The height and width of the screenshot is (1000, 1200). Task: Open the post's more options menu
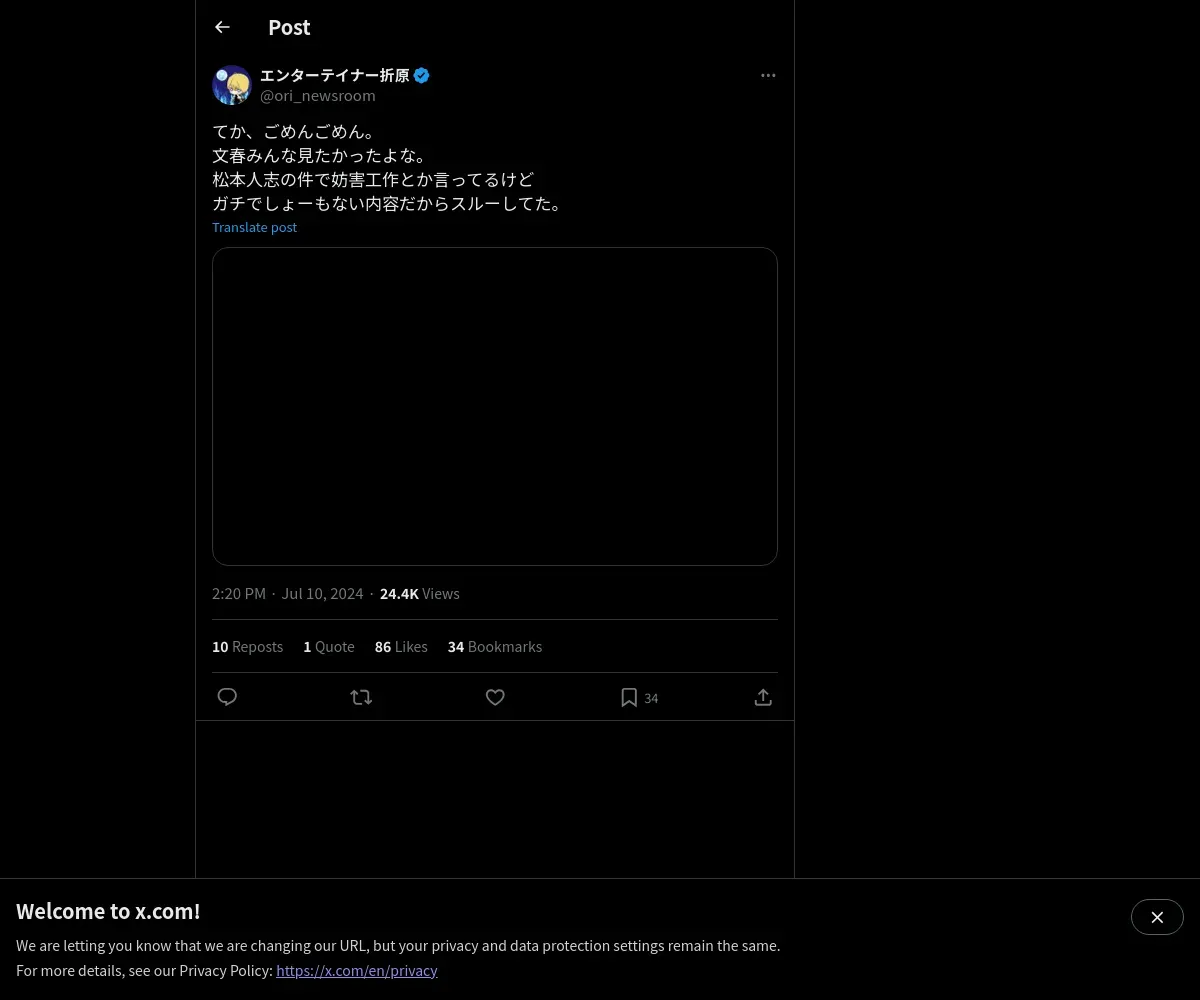768,75
